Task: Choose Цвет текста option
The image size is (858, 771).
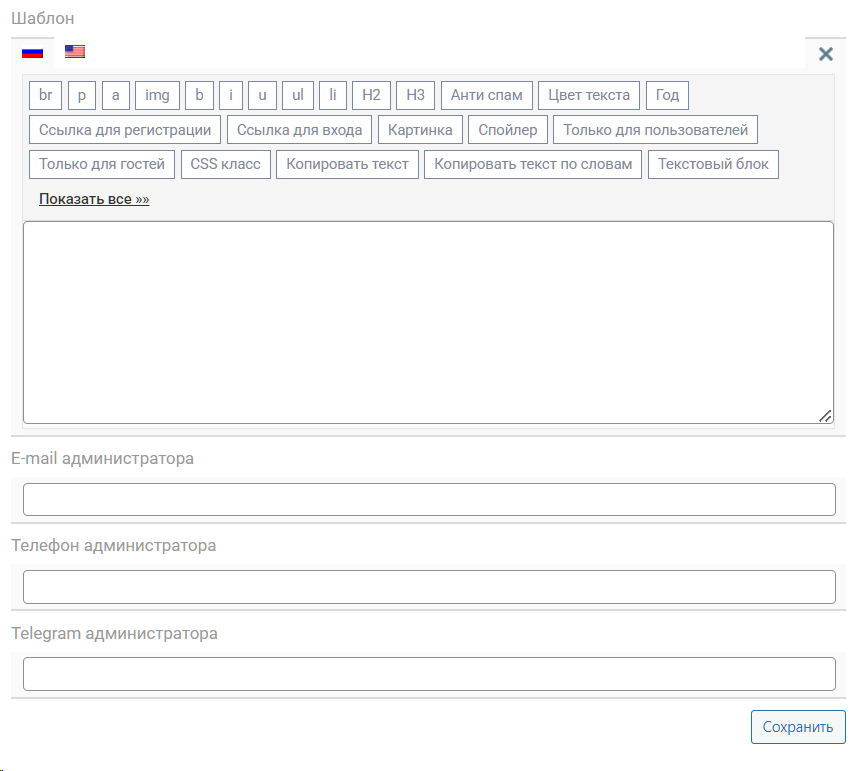Action: pyautogui.click(x=589, y=95)
